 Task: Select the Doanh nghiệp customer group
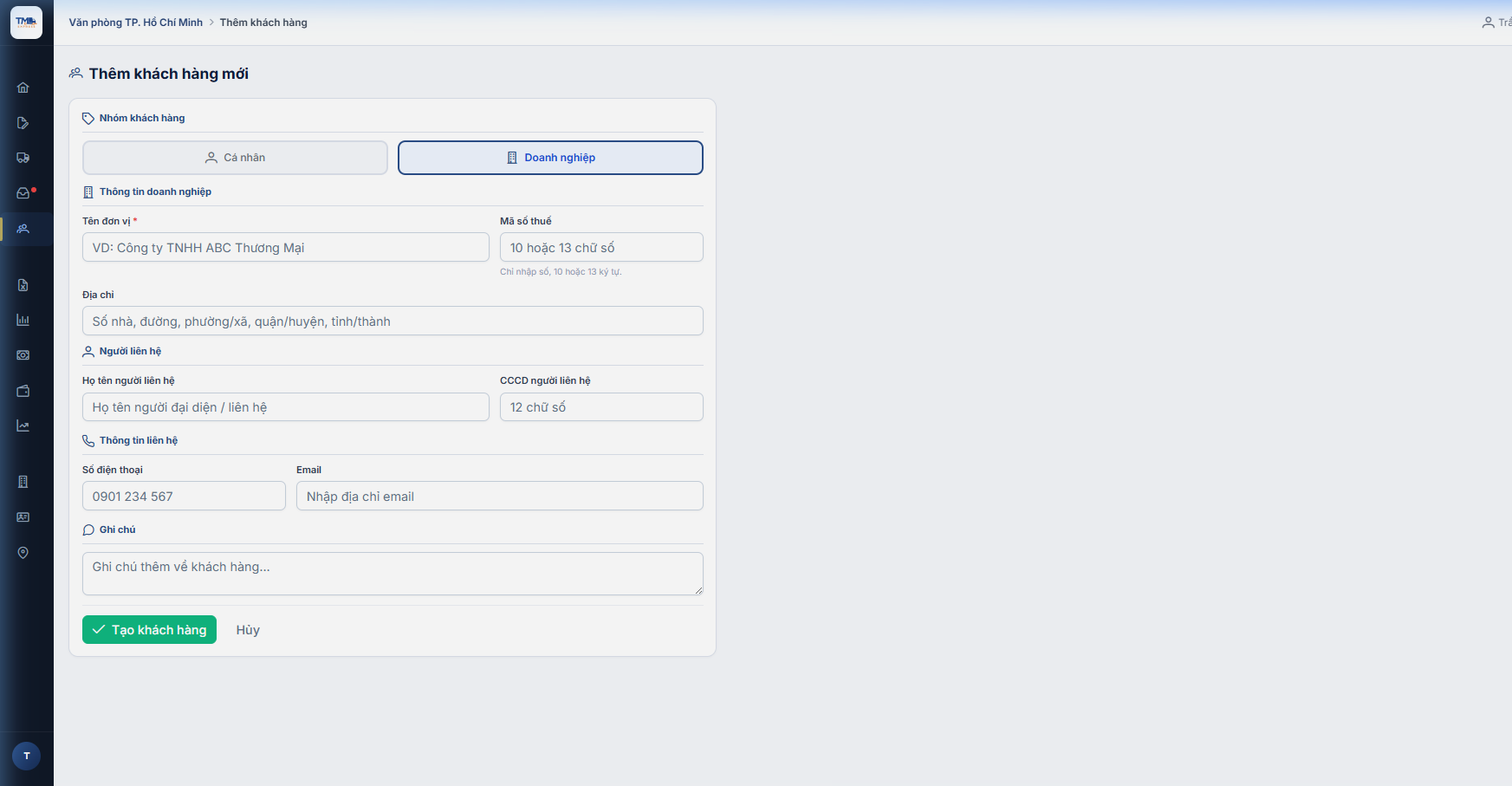550,158
